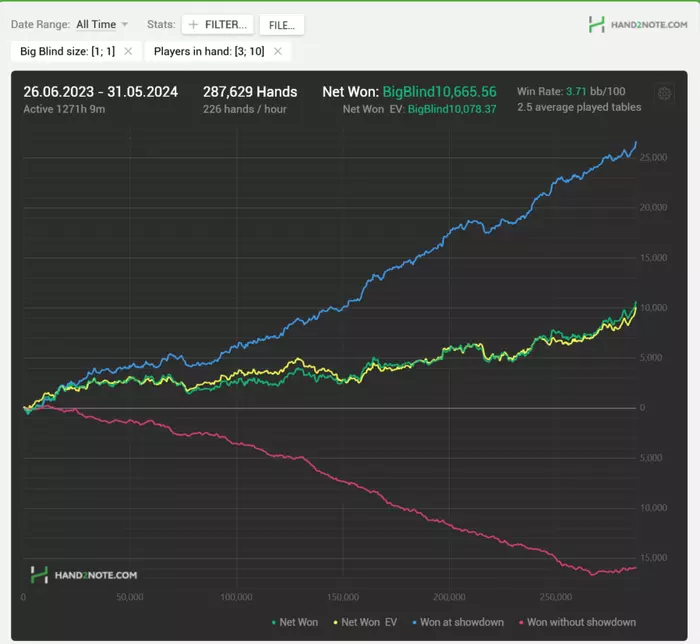
Task: Click the 200,000 x-axis label
Action: (450, 597)
